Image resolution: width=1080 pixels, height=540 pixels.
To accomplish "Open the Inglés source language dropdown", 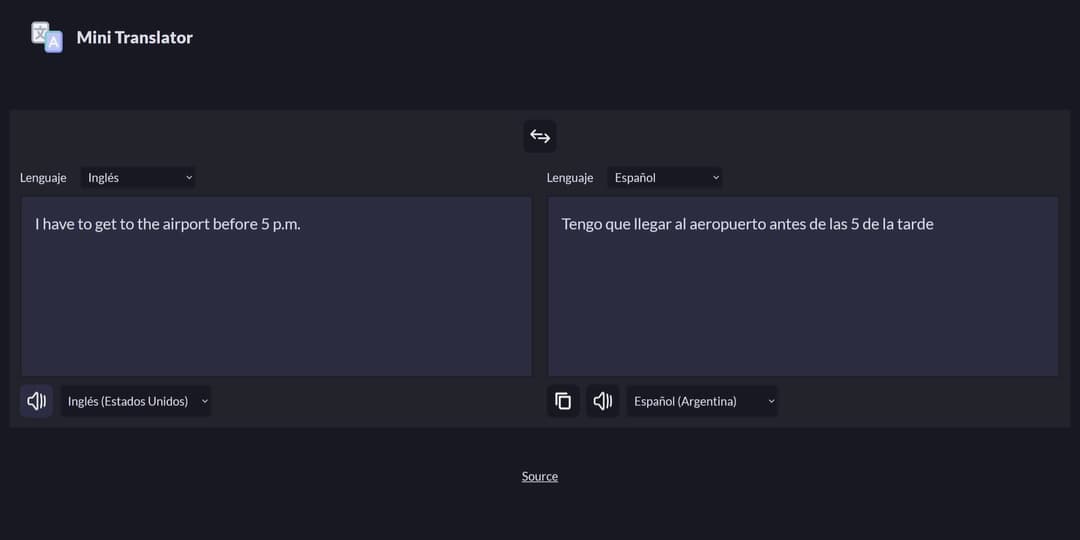I will tap(138, 178).
